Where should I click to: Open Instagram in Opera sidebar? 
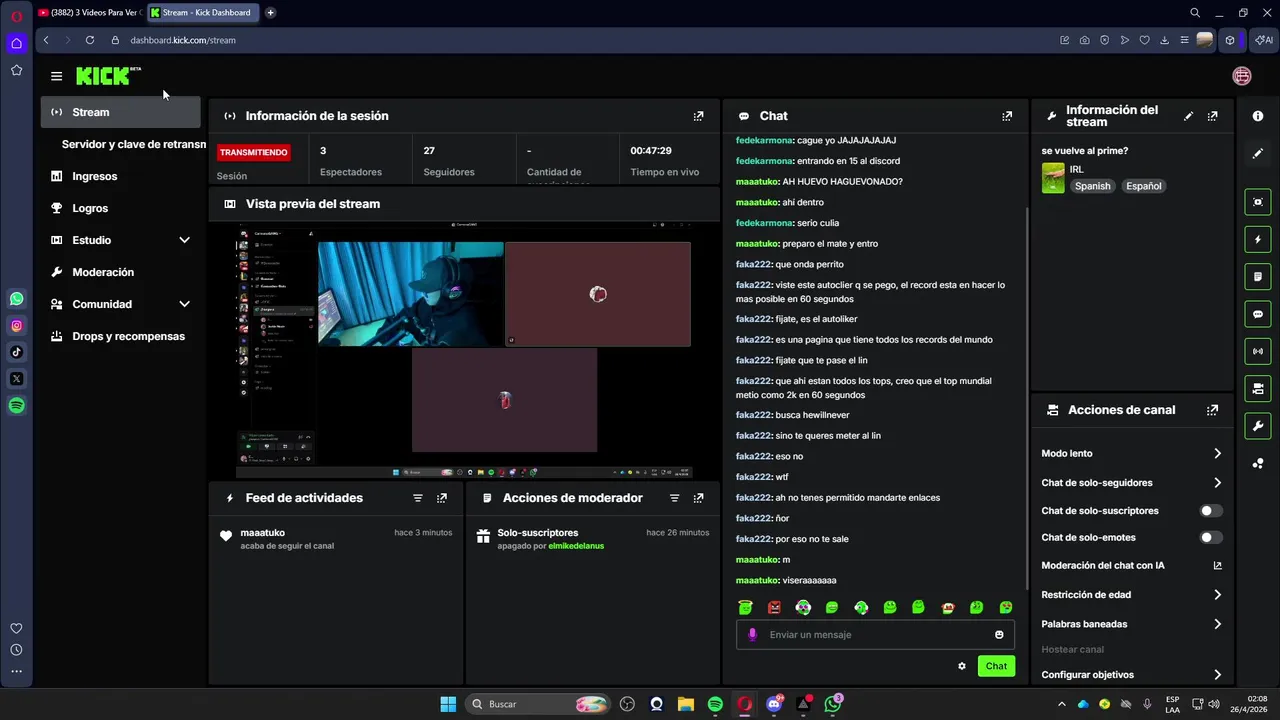point(17,325)
